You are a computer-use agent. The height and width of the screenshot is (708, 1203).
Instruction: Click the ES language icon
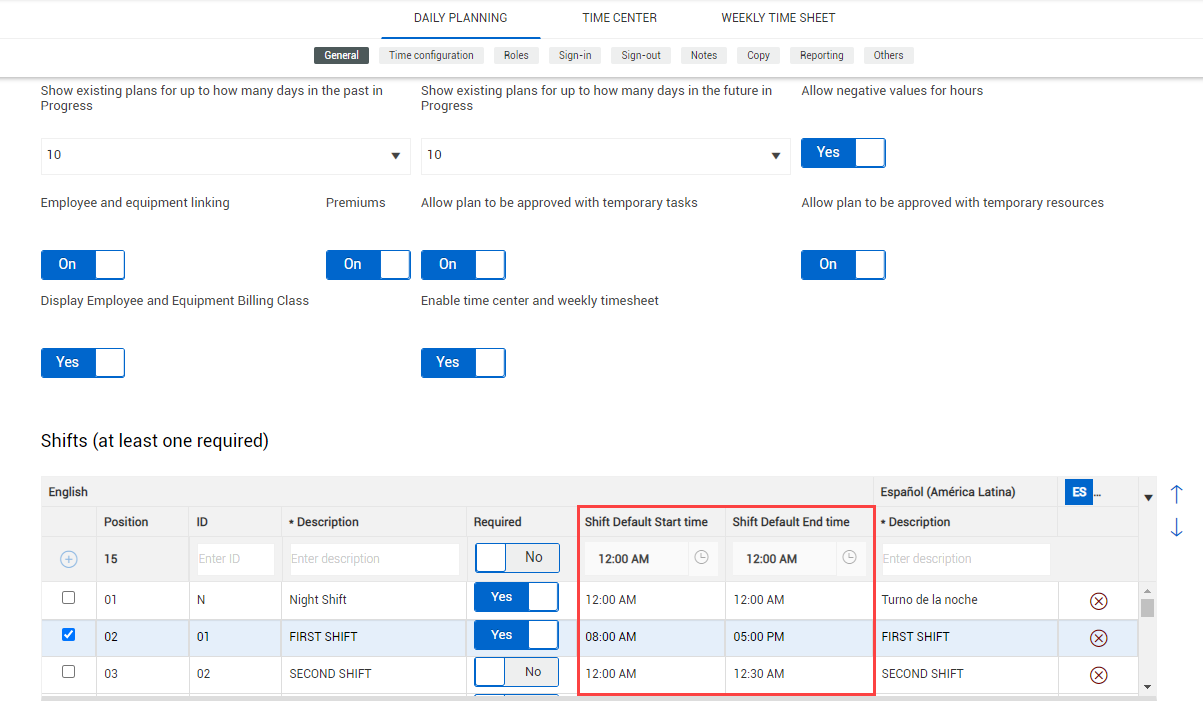[x=1079, y=492]
